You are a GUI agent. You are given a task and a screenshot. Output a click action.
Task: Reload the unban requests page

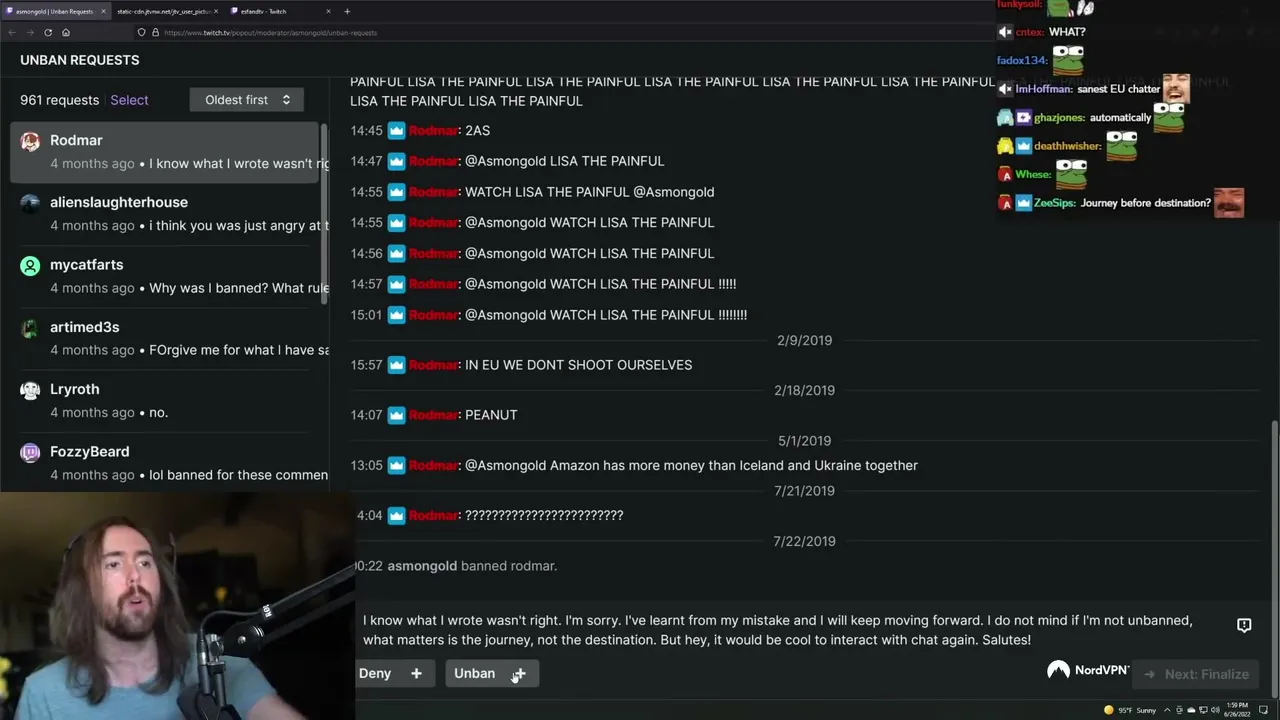(48, 33)
